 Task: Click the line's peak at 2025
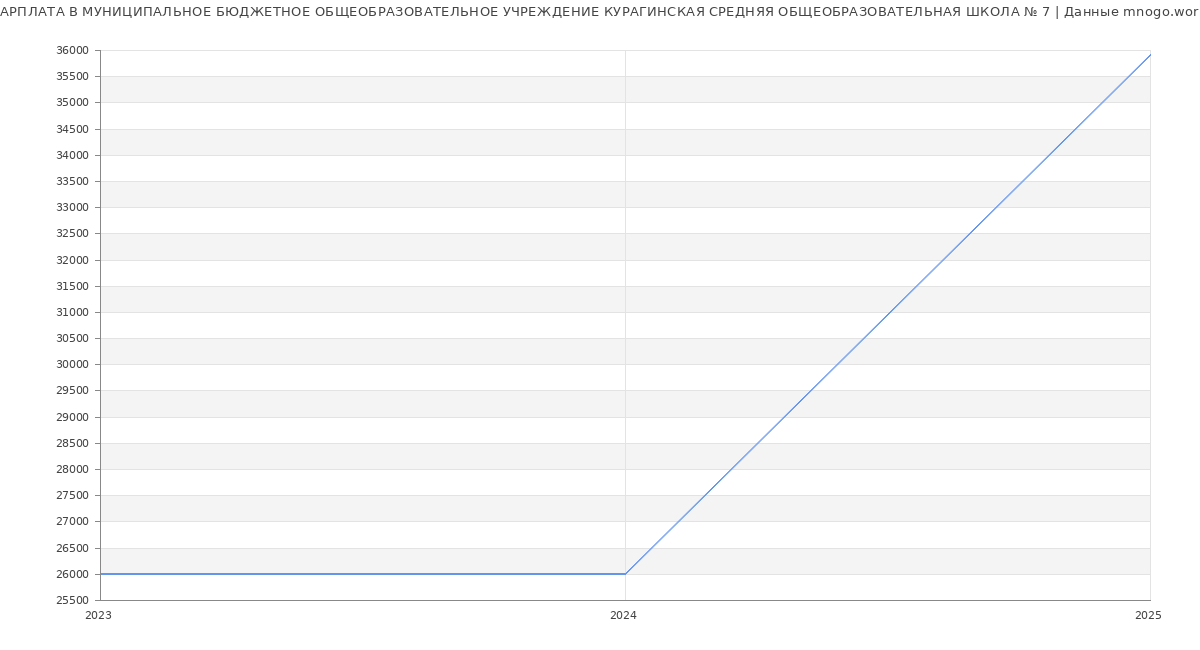tap(1150, 55)
